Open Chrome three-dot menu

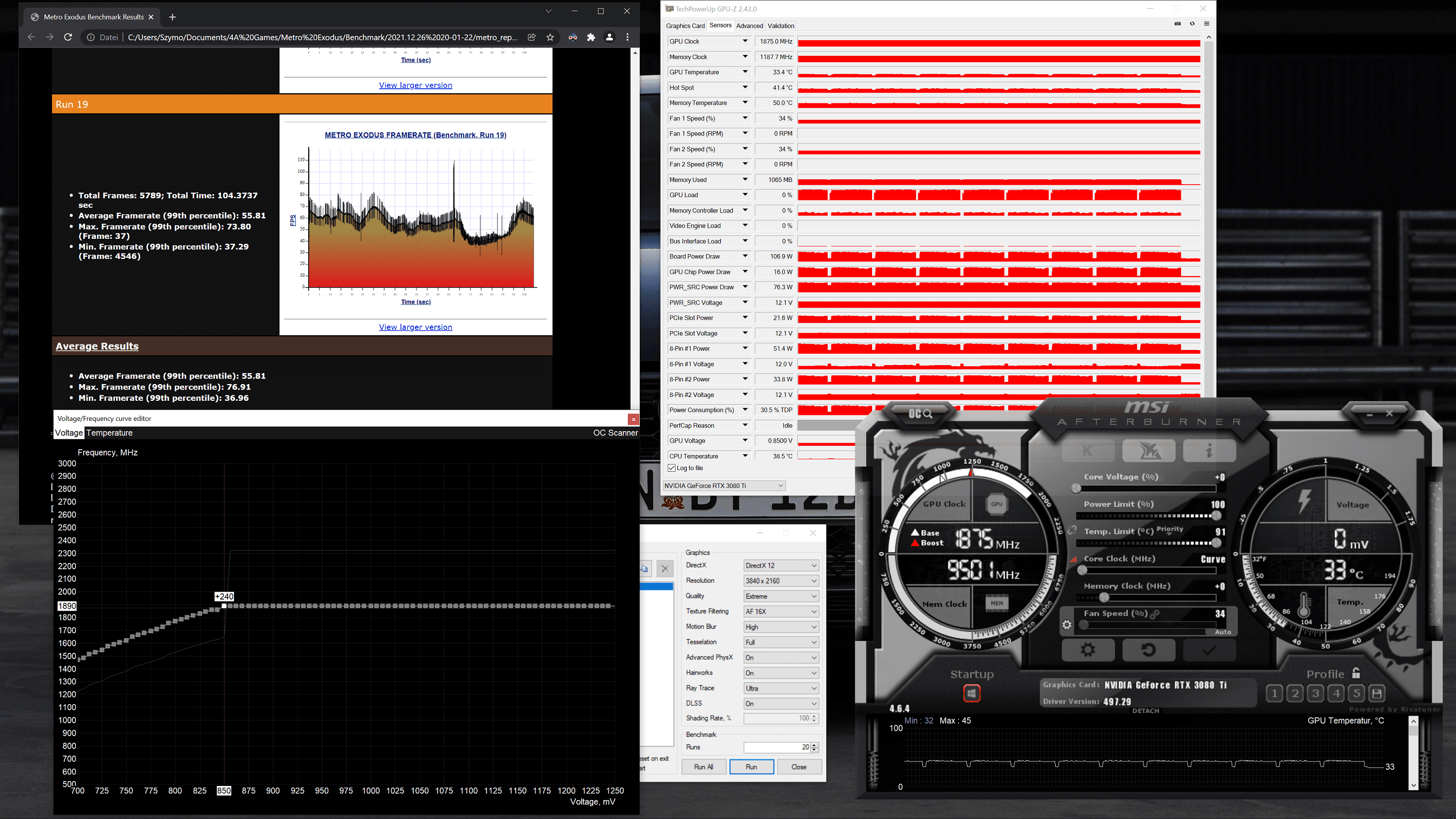pos(627,37)
